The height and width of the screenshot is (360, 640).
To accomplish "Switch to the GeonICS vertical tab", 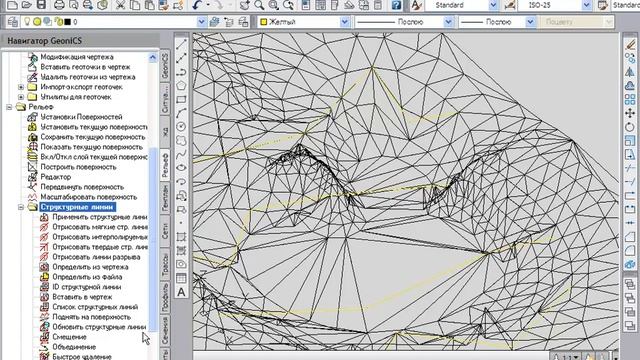I will (165, 65).
